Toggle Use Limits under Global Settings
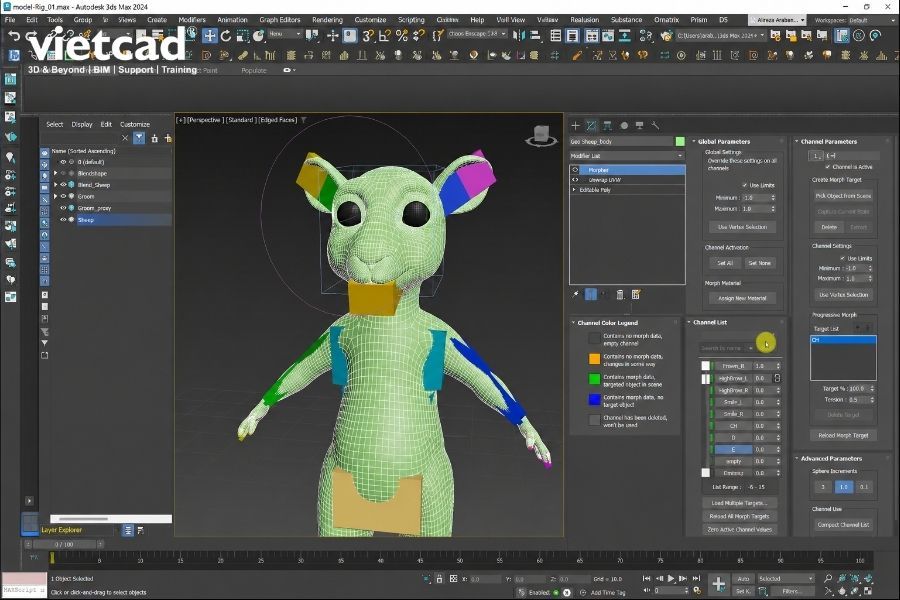Viewport: 900px width, 600px height. click(744, 185)
